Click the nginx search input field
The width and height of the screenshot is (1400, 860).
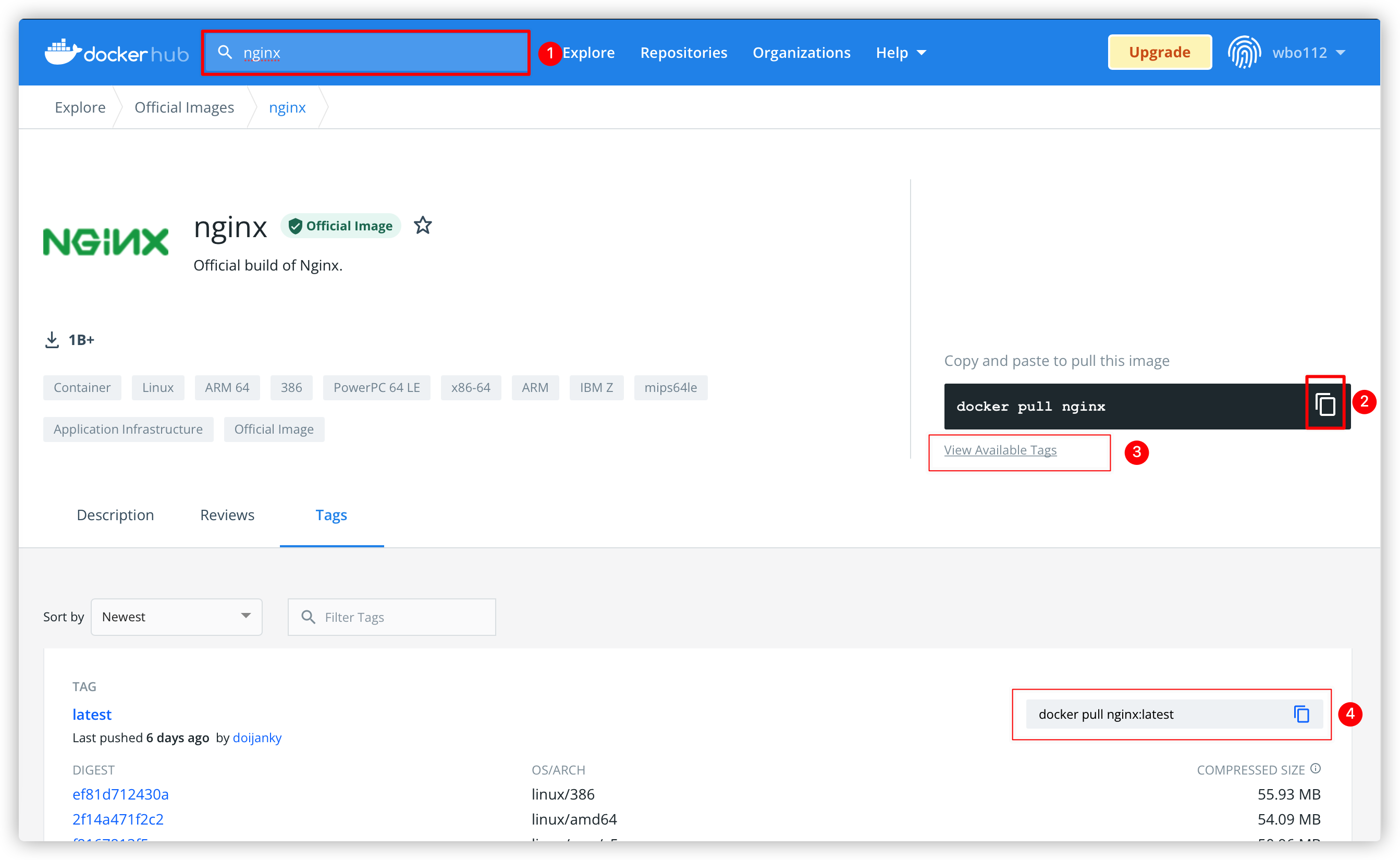366,52
